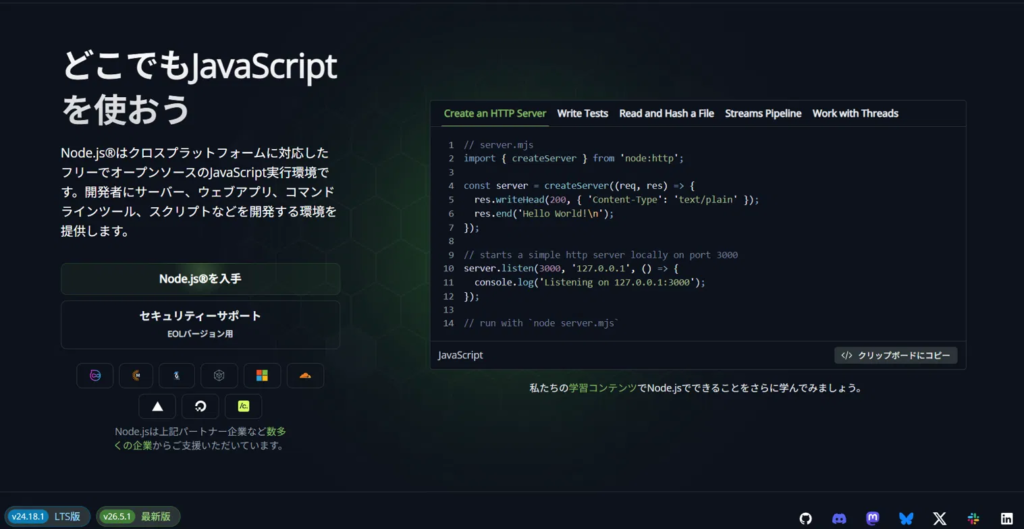This screenshot has height=529, width=1024.
Task: Click the DigitalOcean partner logo
Action: pyautogui.click(x=200, y=406)
